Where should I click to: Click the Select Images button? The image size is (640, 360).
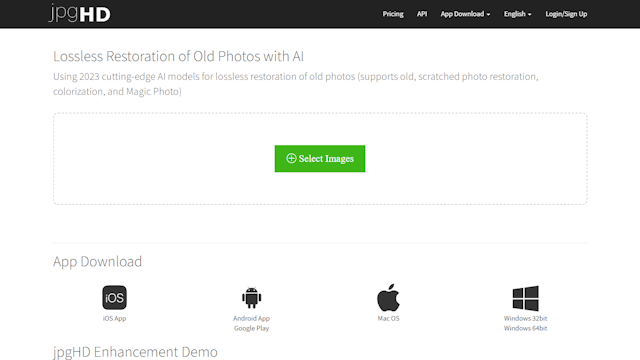coord(320,158)
